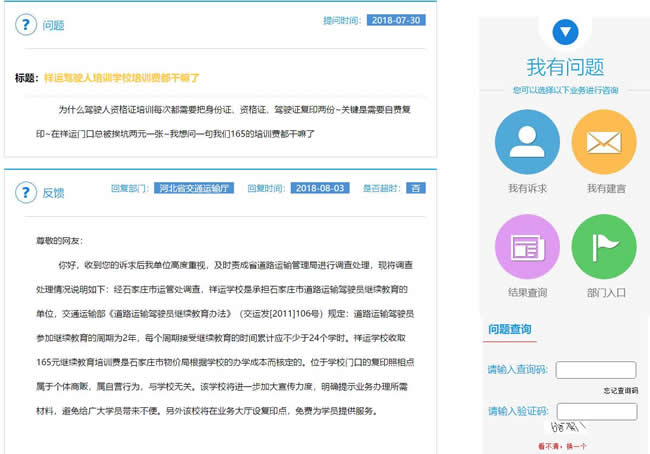The width and height of the screenshot is (650, 454).
Task: Click the question mark icon beside 反馈
Action: pyautogui.click(x=26, y=192)
